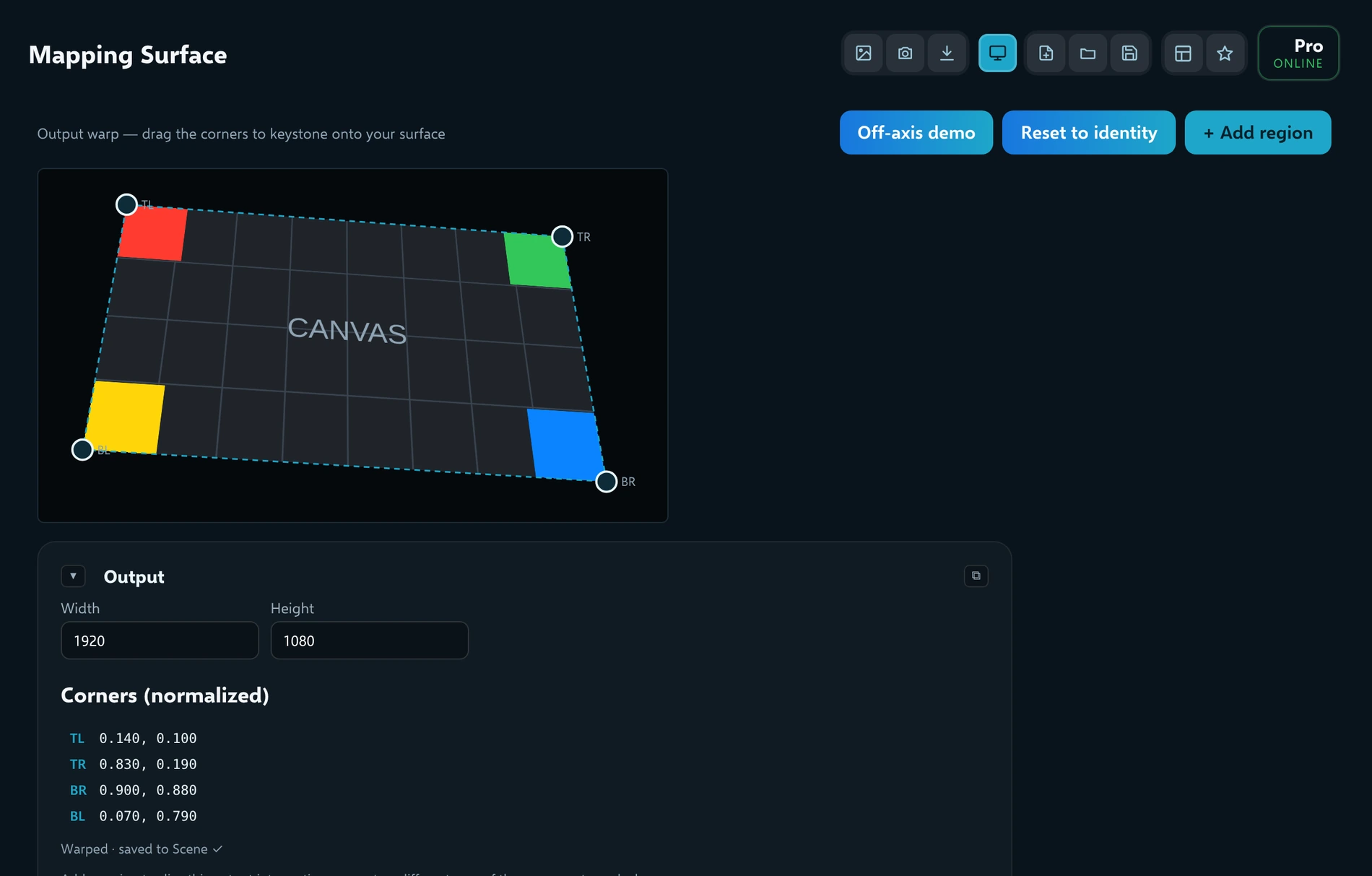Image resolution: width=1372 pixels, height=876 pixels.
Task: Click the + Add region button
Action: point(1258,132)
